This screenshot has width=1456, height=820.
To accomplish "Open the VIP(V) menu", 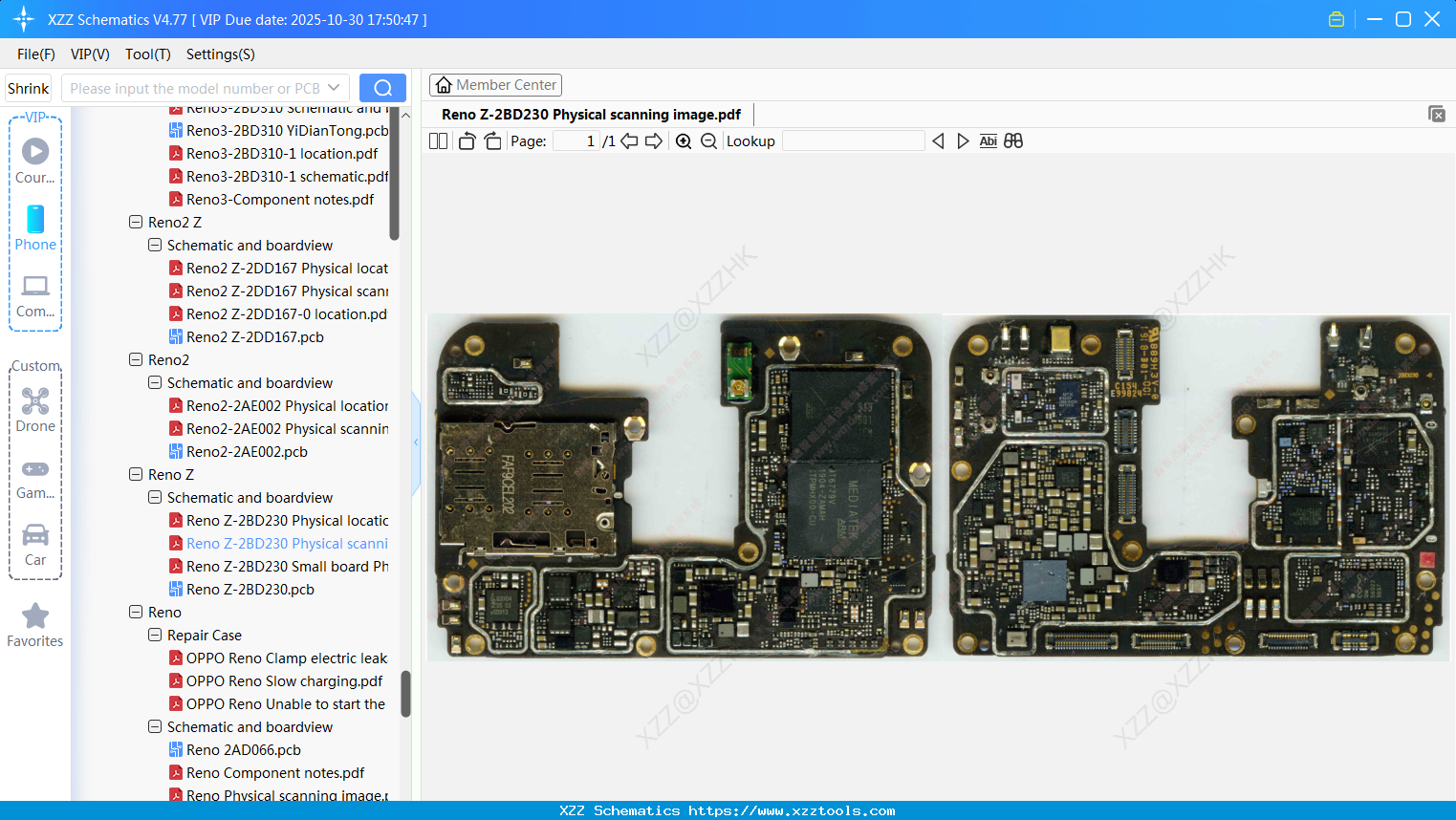I will pyautogui.click(x=90, y=54).
